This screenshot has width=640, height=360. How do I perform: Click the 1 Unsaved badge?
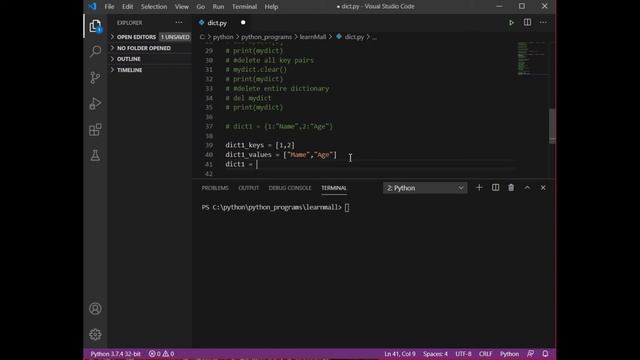tap(175, 37)
